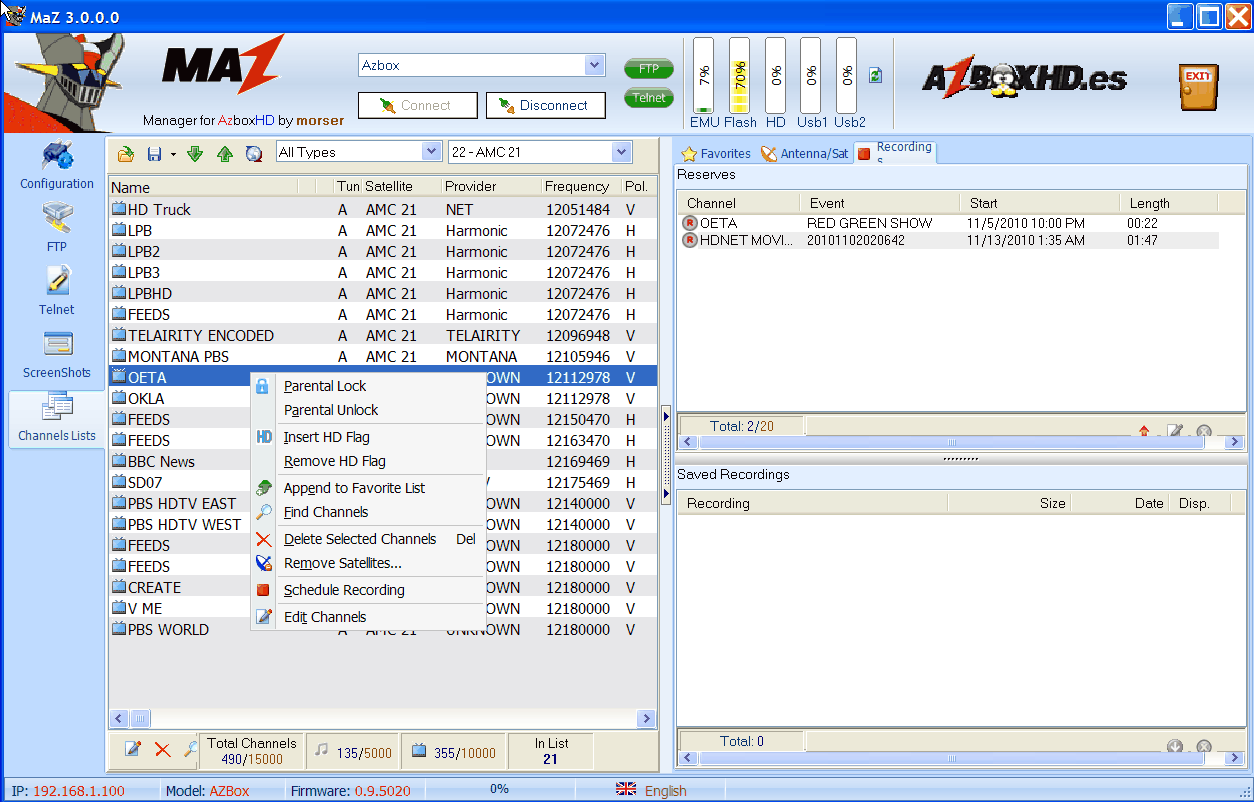Select the HDNET MOVI... reserve entry
This screenshot has height=802, width=1254.
pos(949,240)
